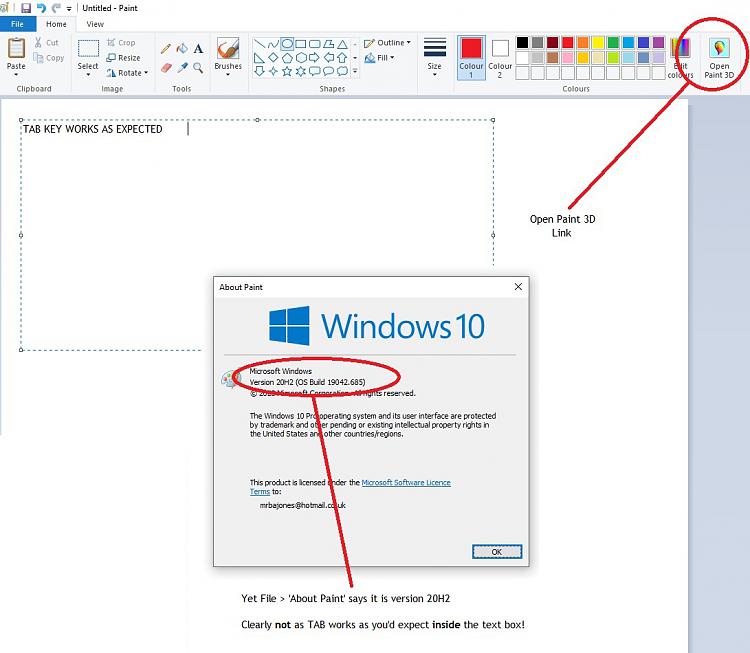750x653 pixels.
Task: Select the Oval shape
Action: [287, 44]
